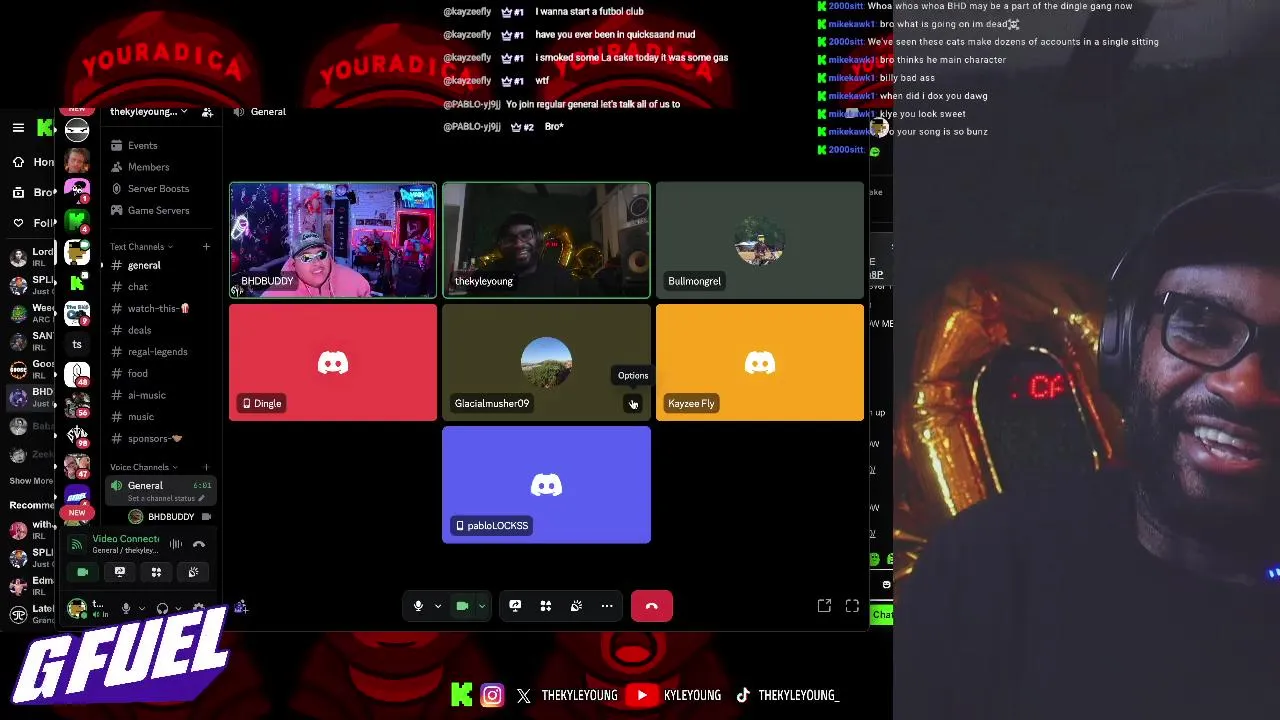Select the Bullmongrel participant tile
Screen dimensions: 1280x720
coord(760,240)
